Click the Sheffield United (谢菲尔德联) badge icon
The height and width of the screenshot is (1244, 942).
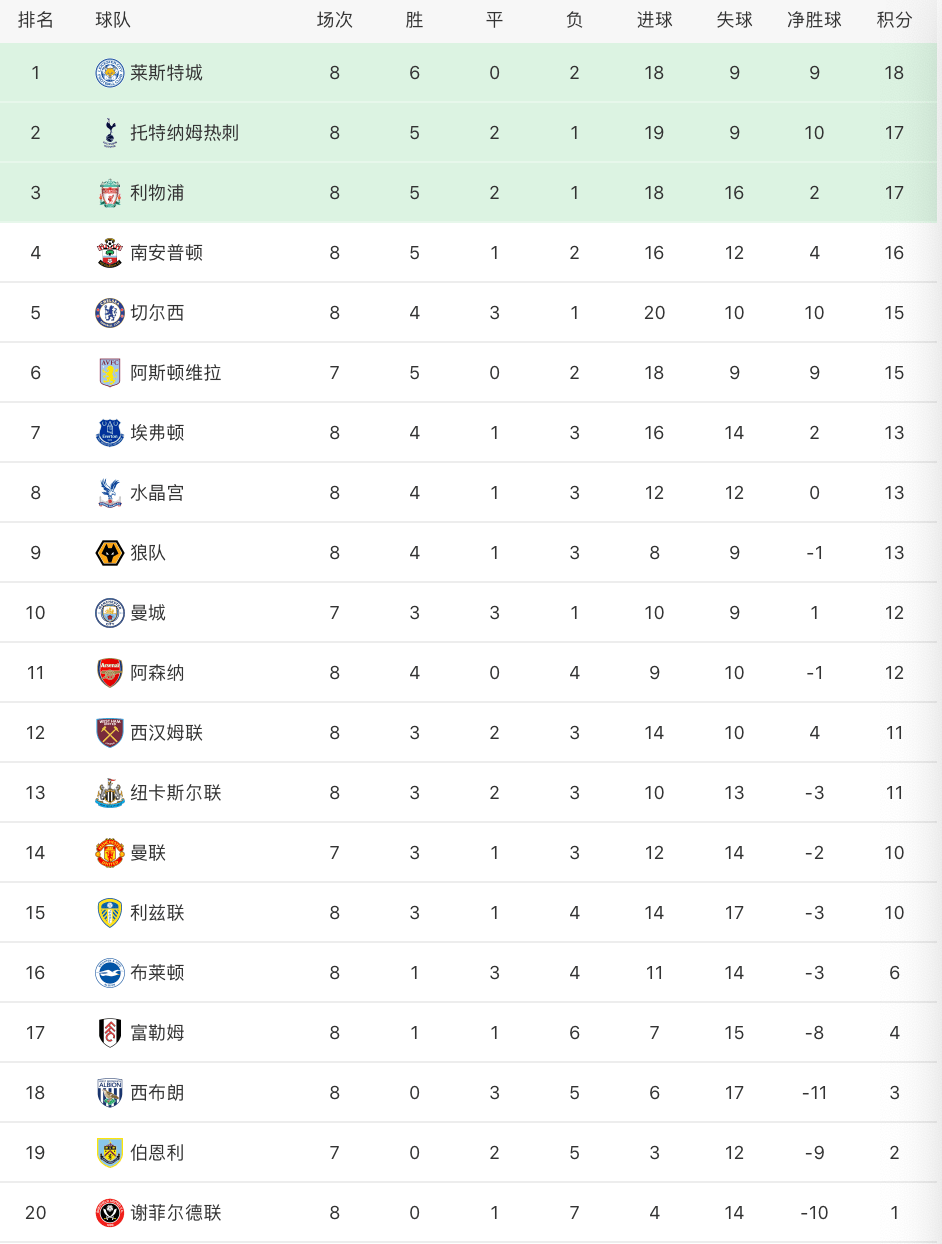click(x=110, y=1213)
